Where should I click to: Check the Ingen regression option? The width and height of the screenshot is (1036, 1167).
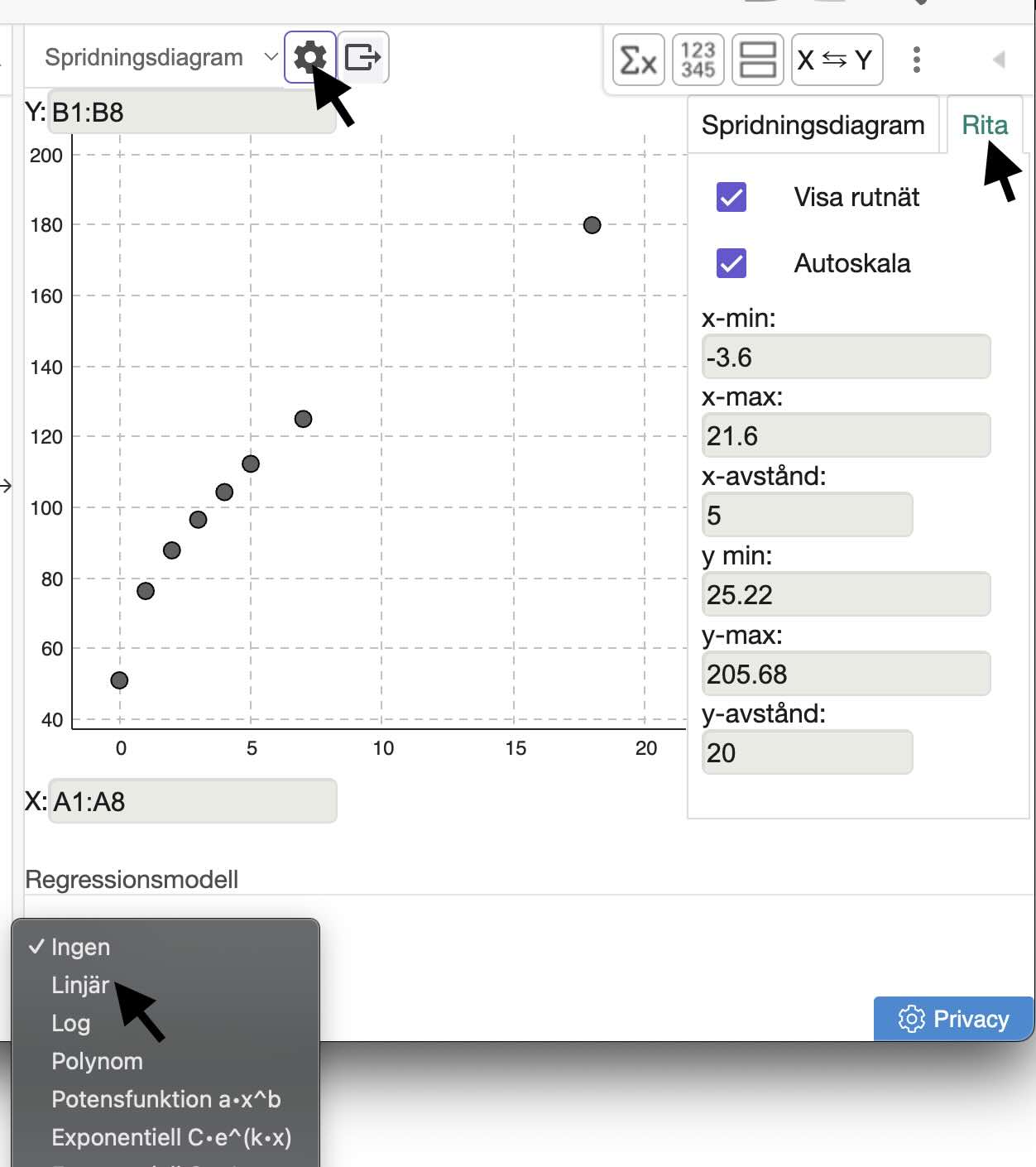pos(80,947)
